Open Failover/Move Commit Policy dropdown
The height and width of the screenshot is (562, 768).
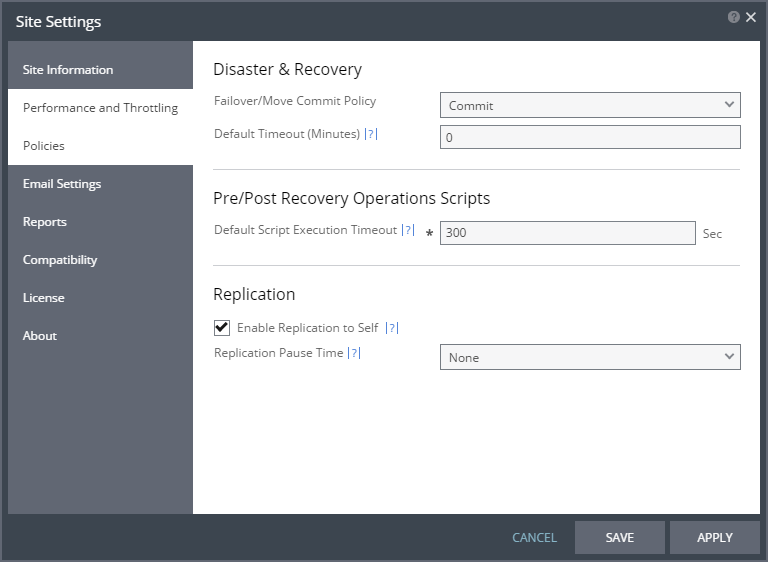coord(590,105)
